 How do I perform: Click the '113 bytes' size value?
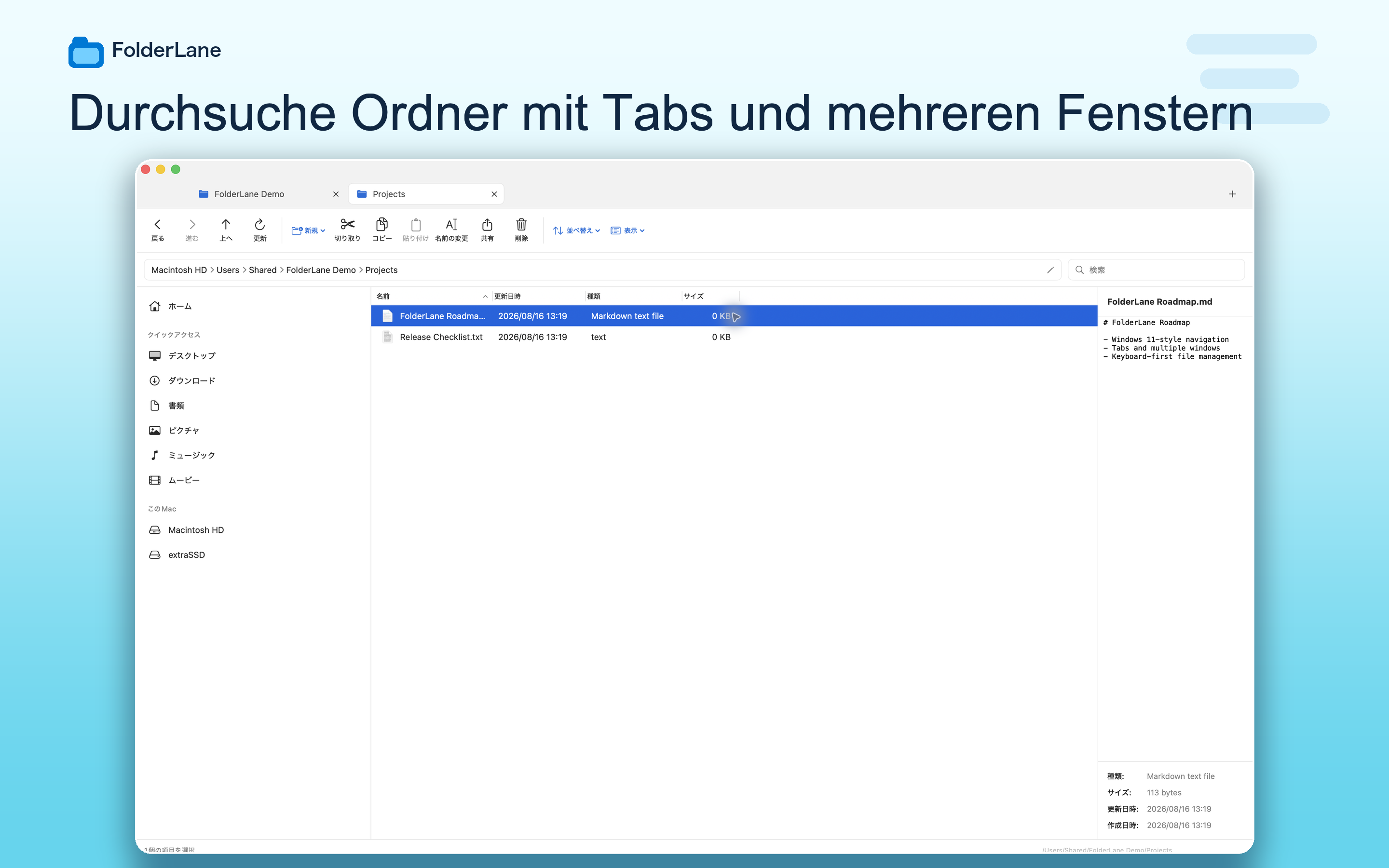click(1164, 793)
